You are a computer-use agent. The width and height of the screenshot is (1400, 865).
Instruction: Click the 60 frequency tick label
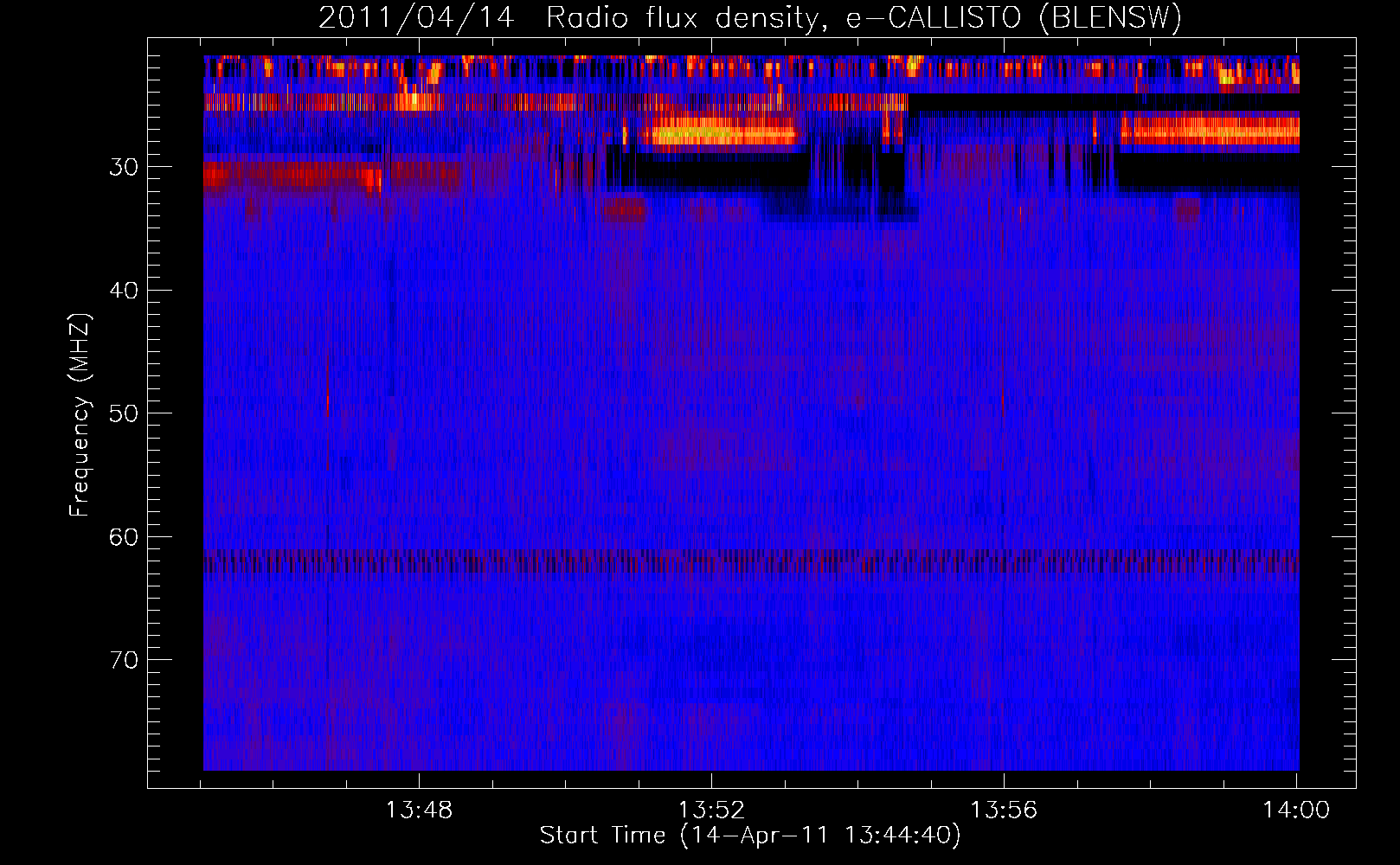124,537
